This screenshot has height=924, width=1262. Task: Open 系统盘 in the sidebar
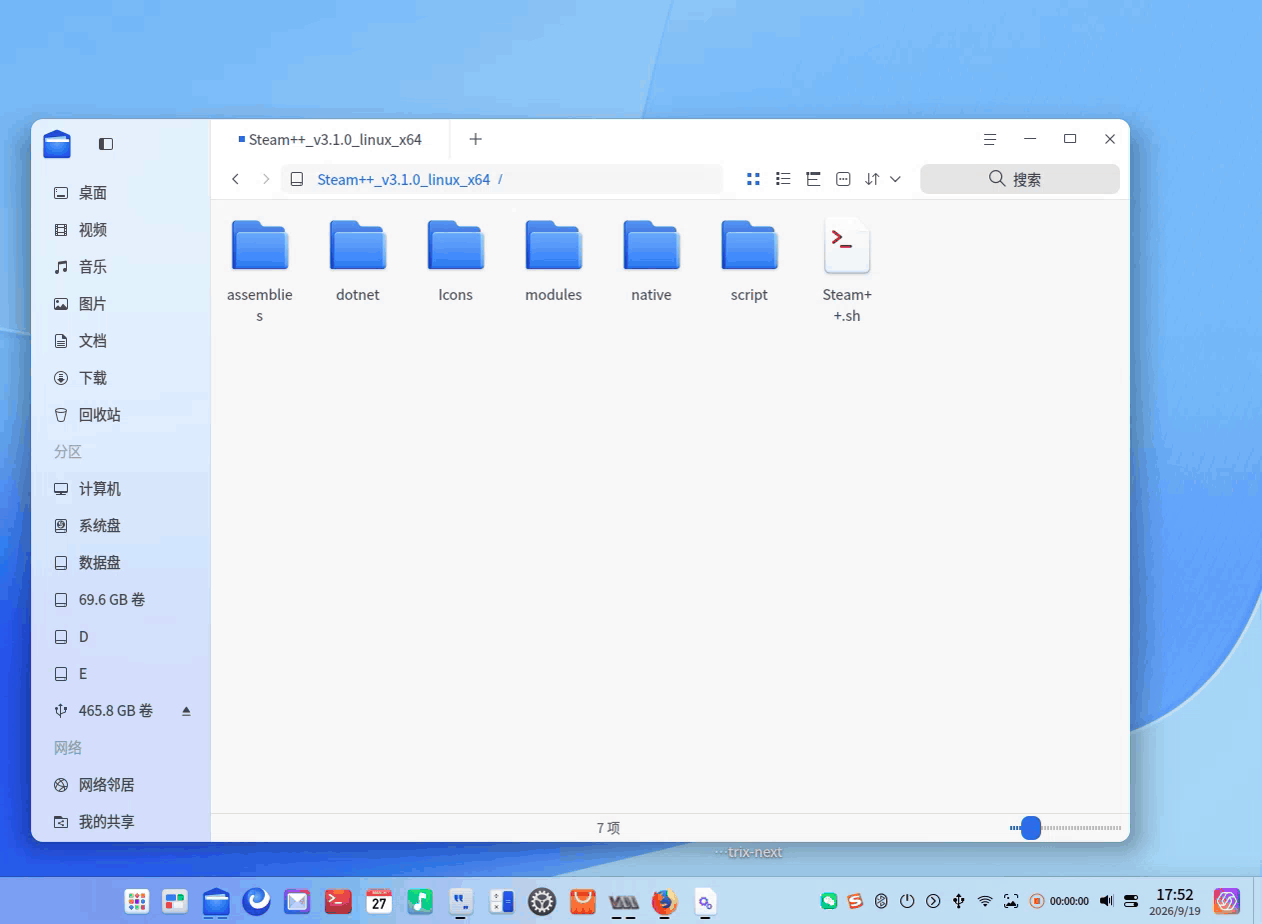click(x=121, y=526)
